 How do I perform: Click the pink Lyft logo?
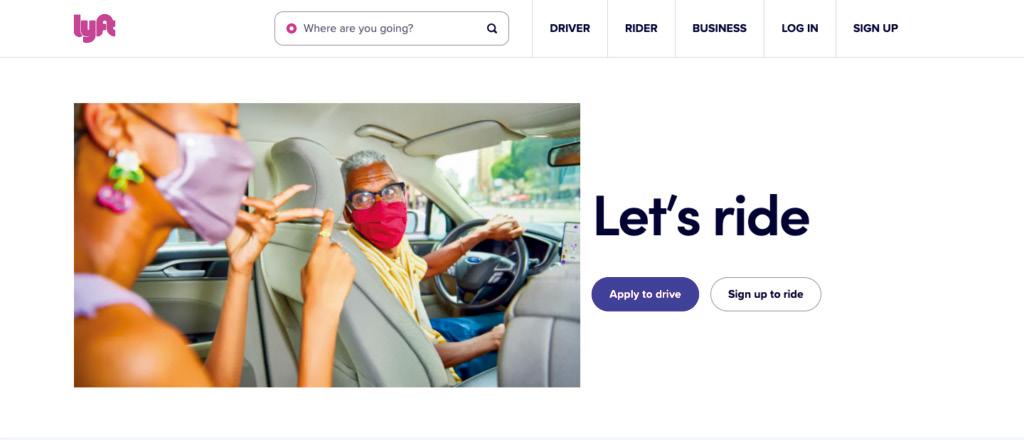click(94, 28)
